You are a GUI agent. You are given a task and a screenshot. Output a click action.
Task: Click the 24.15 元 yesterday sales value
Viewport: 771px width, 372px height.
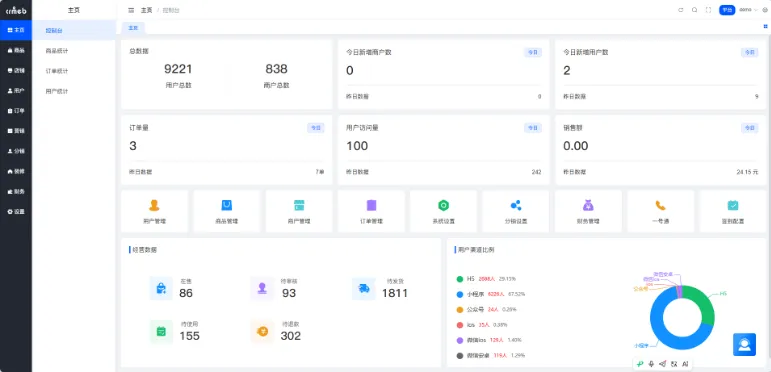coord(747,172)
